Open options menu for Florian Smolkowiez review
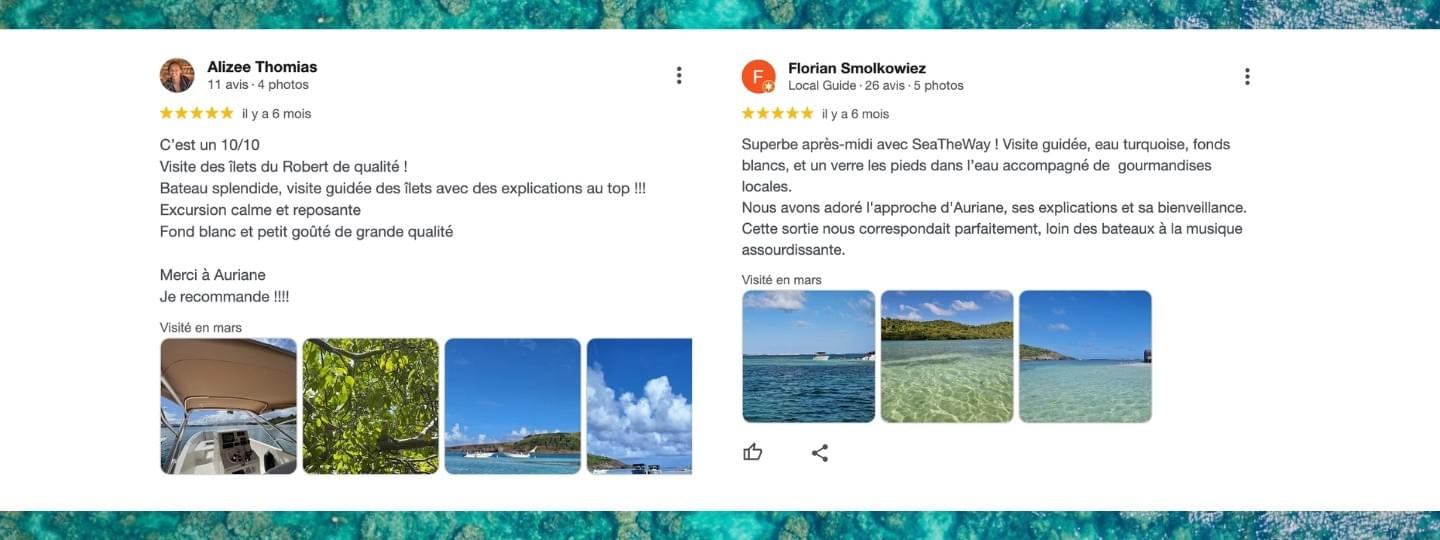The height and width of the screenshot is (540, 1440). pyautogui.click(x=1247, y=76)
